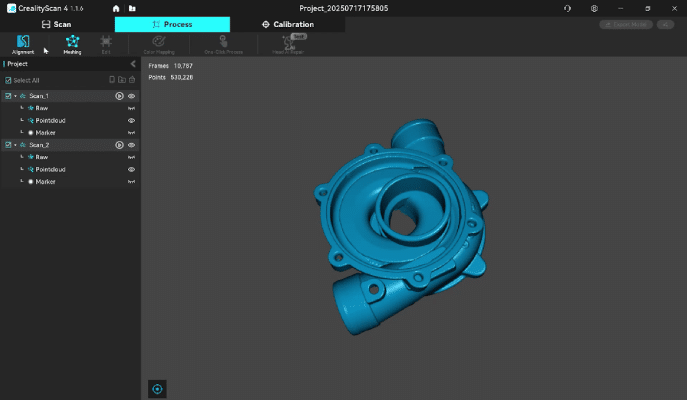The image size is (687, 400).
Task: Select the Process tab
Action: click(x=172, y=25)
